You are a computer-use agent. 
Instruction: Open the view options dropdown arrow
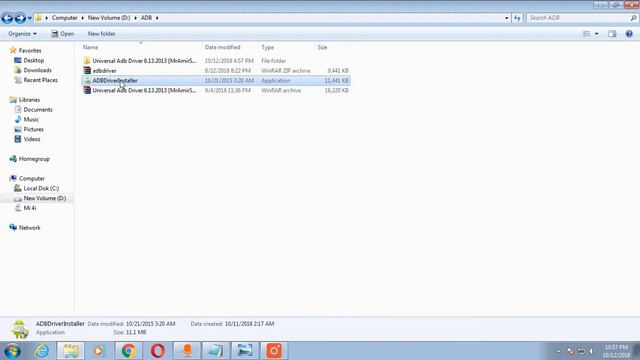(597, 34)
